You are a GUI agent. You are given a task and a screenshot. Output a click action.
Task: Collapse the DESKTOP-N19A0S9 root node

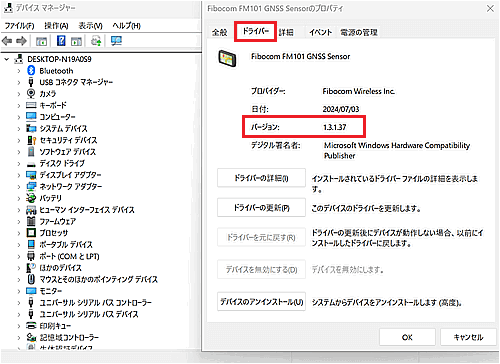(x=7, y=59)
